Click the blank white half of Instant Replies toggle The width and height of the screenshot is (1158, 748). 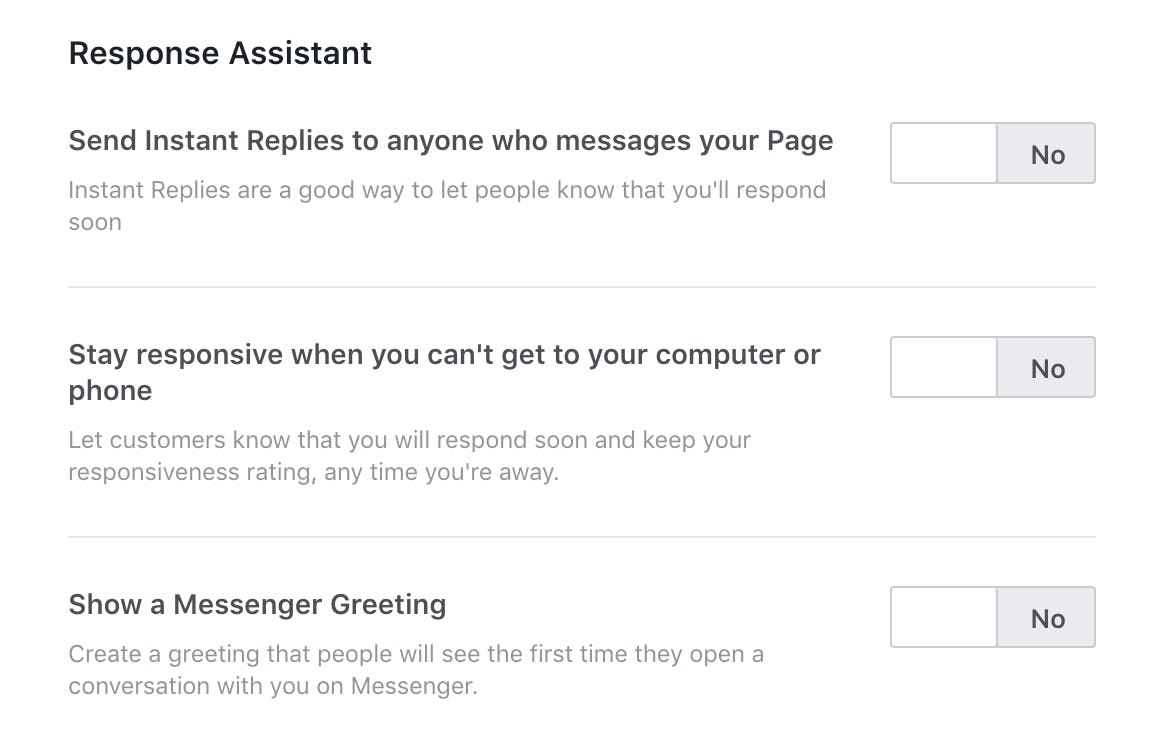[943, 153]
